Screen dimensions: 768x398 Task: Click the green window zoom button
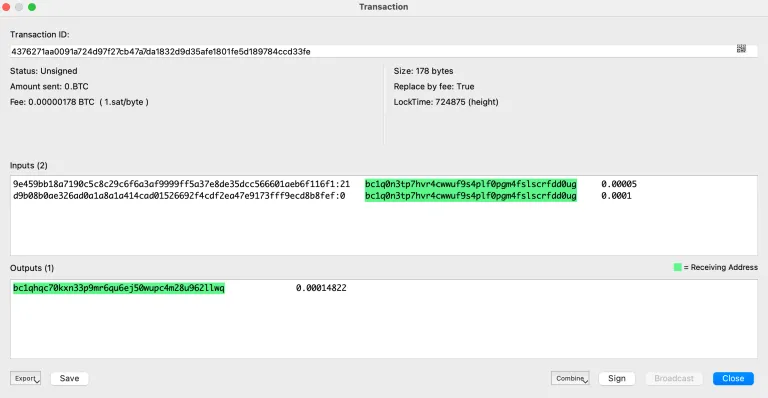[32, 7]
